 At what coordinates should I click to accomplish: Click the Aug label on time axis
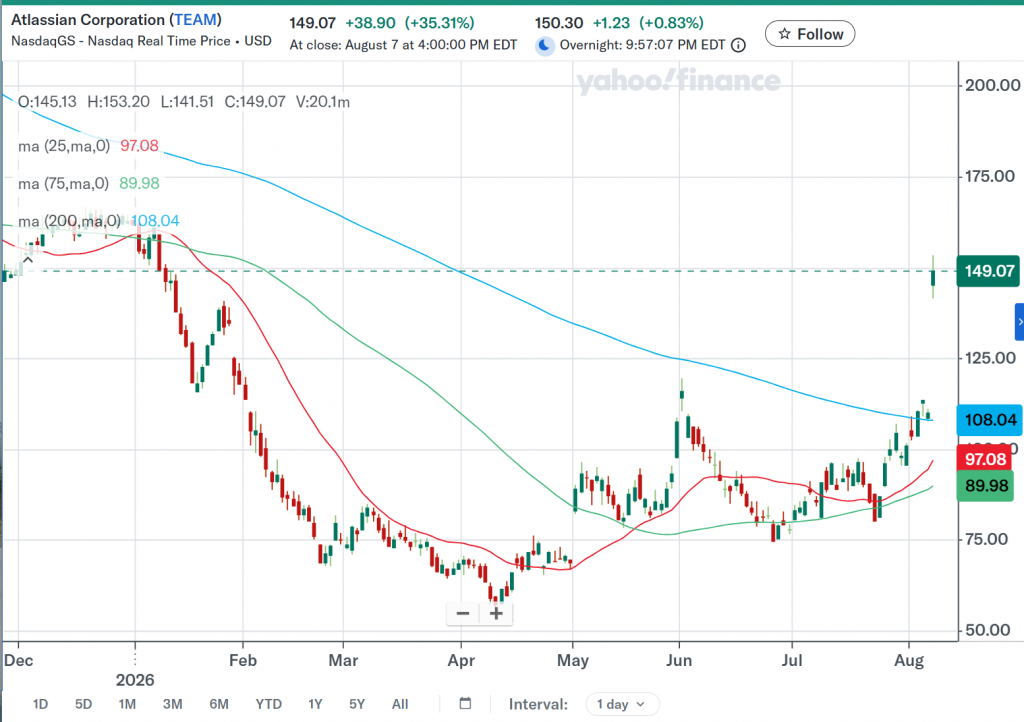[909, 660]
